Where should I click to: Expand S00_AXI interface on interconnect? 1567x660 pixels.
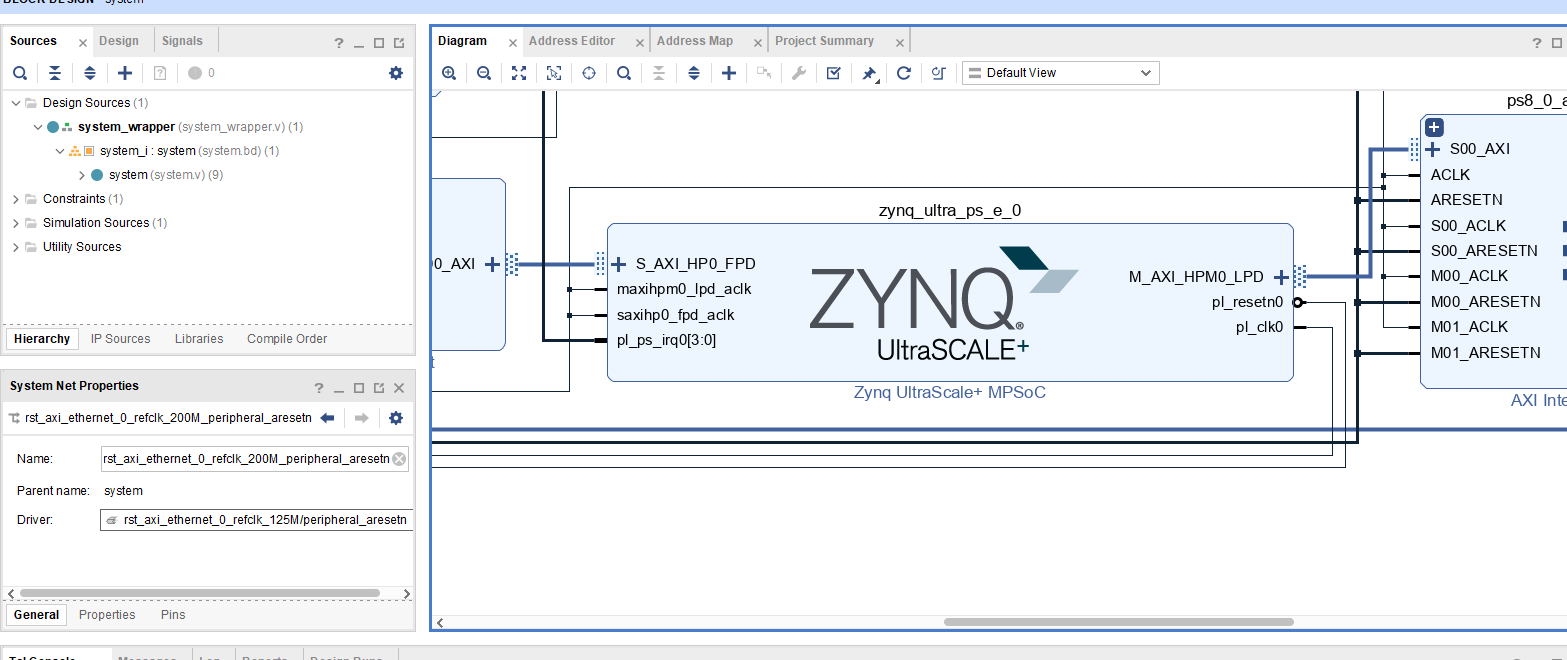click(x=1434, y=149)
